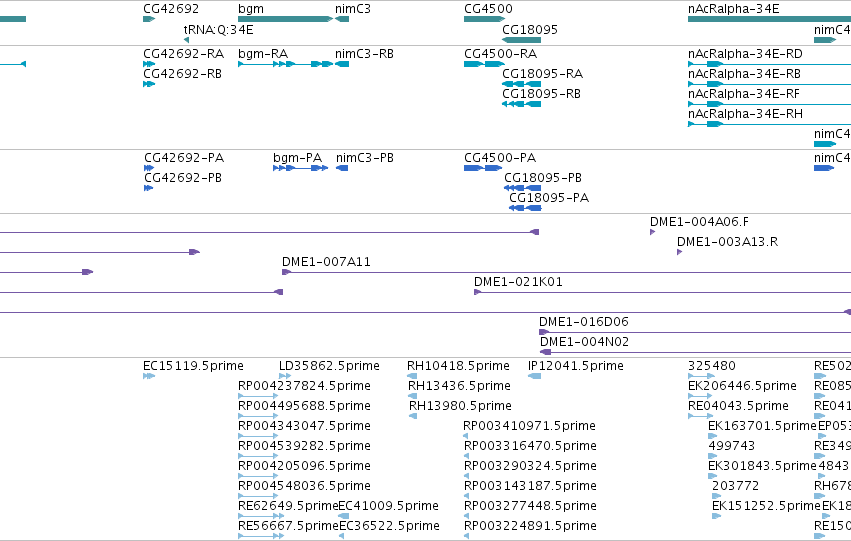The width and height of the screenshot is (851, 541).
Task: Select the nimC3-PB protein
Action: [x=342, y=168]
